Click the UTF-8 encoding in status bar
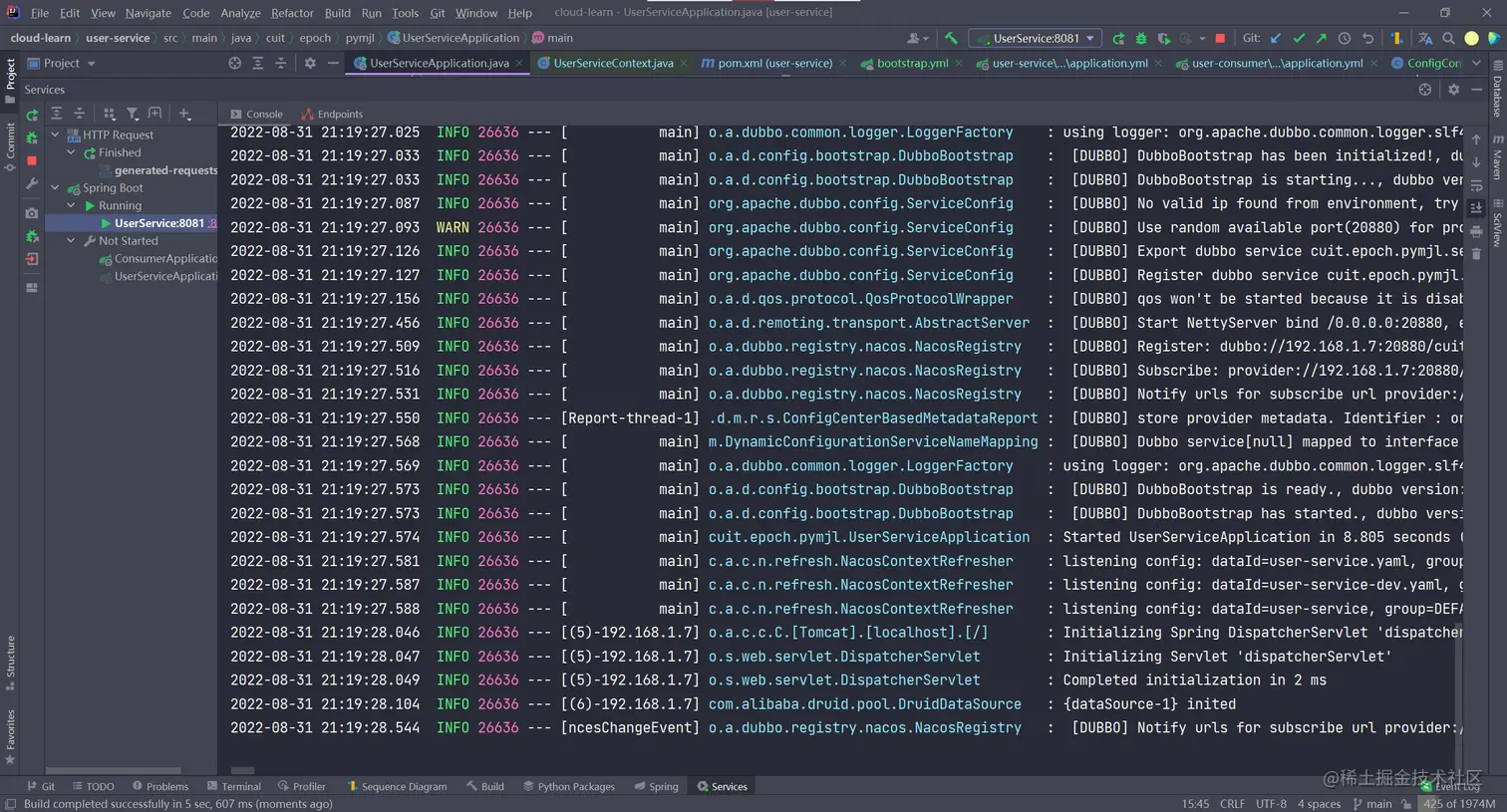1507x812 pixels. coord(1271,803)
